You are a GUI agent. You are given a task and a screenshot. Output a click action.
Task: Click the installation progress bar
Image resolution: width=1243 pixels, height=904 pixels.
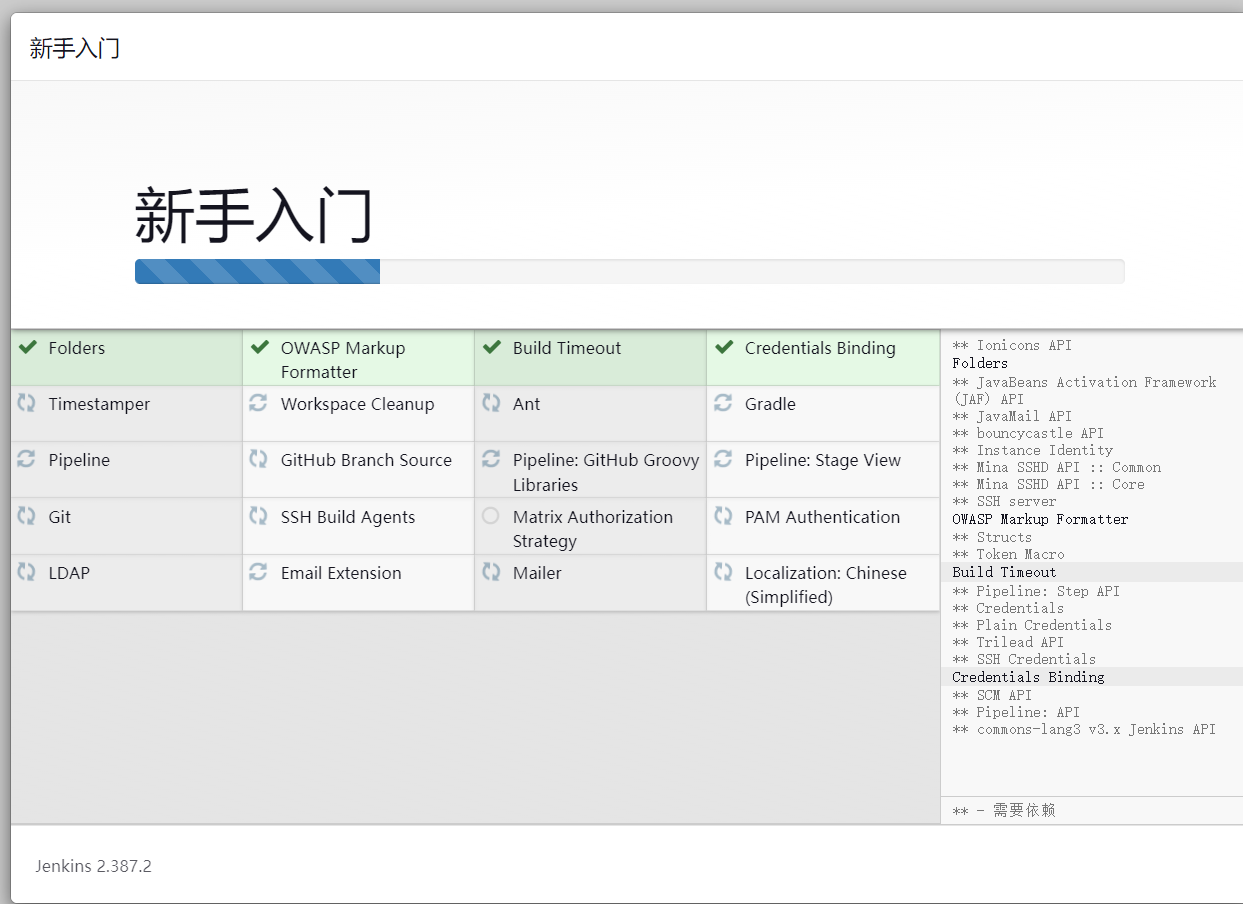coord(629,272)
